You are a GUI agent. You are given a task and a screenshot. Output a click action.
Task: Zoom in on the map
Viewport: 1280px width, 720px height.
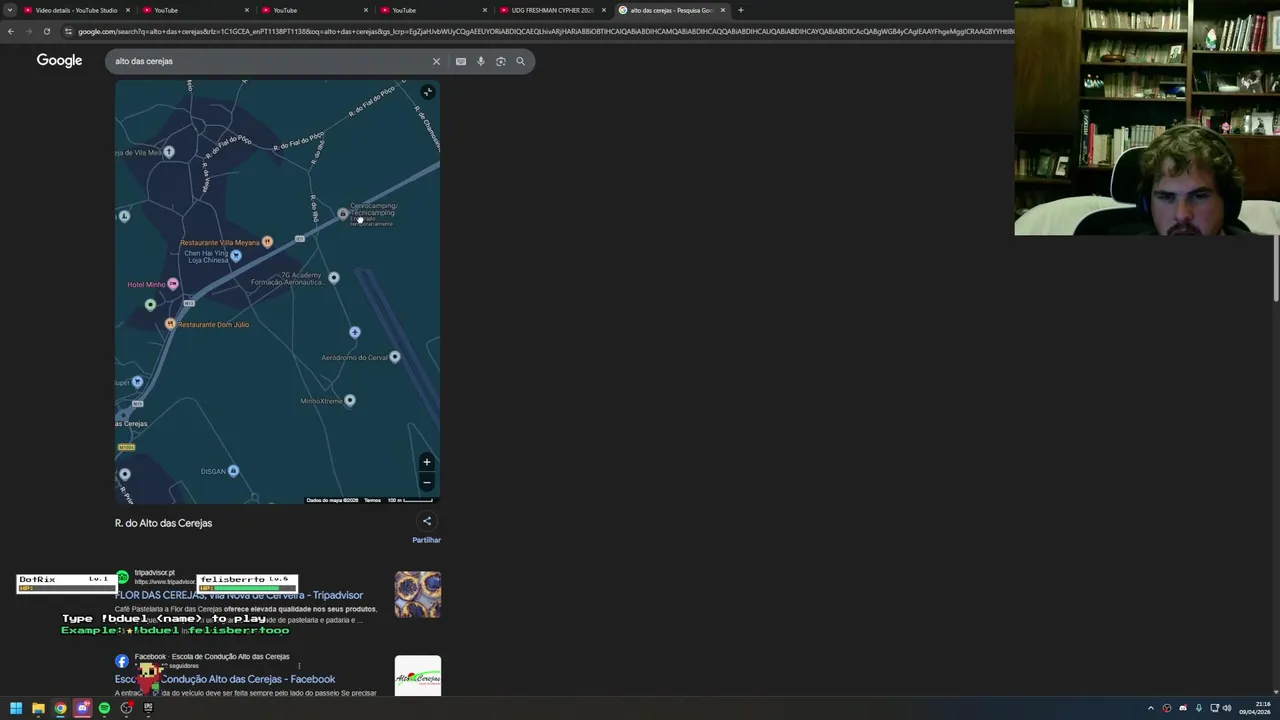(x=427, y=462)
